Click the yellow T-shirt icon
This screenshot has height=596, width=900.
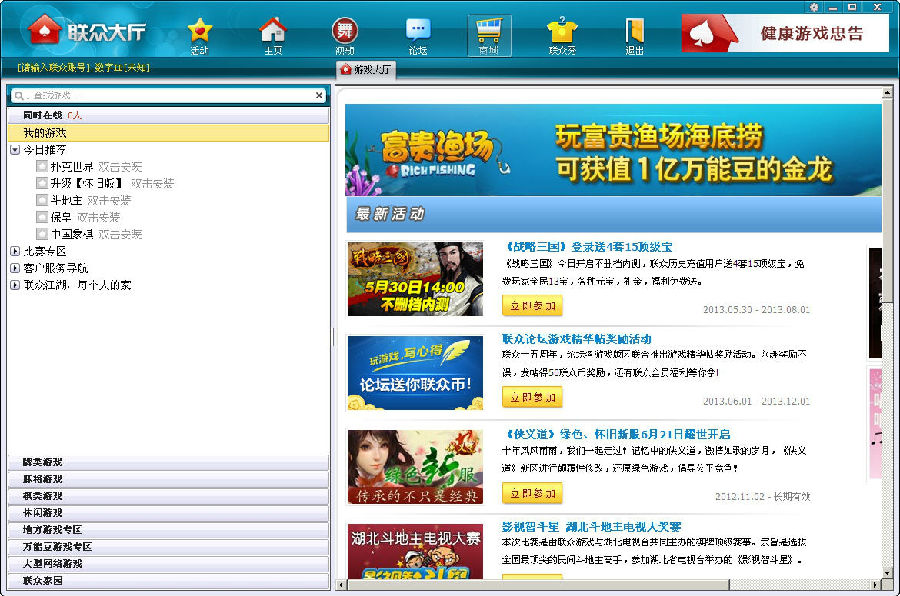(x=562, y=30)
